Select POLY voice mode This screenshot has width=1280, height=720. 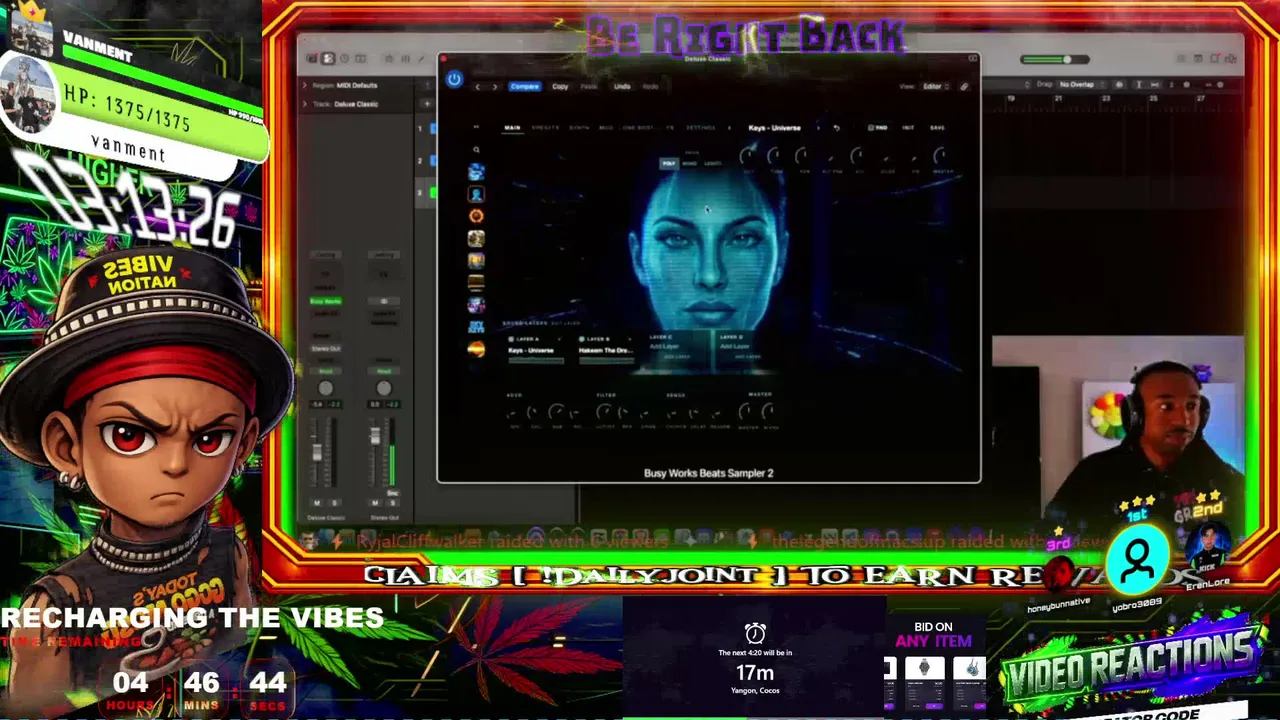(669, 163)
